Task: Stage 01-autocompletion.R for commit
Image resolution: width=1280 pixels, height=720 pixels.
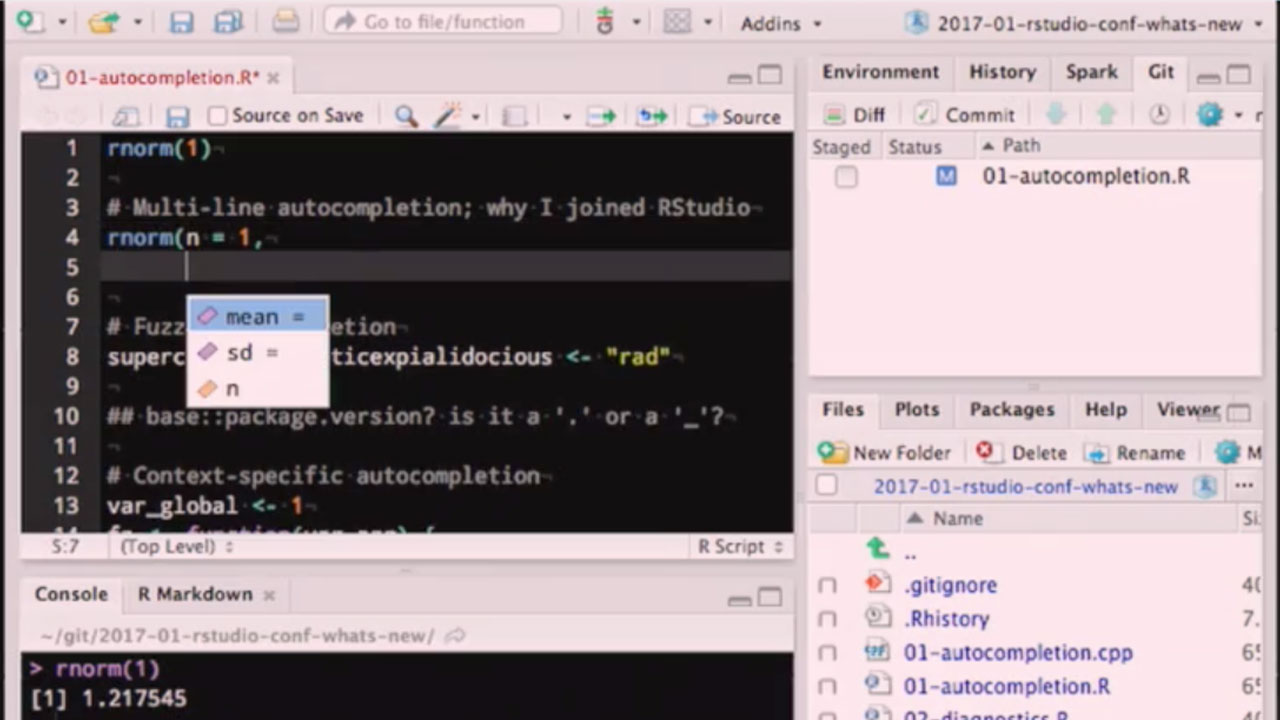Action: click(x=845, y=177)
